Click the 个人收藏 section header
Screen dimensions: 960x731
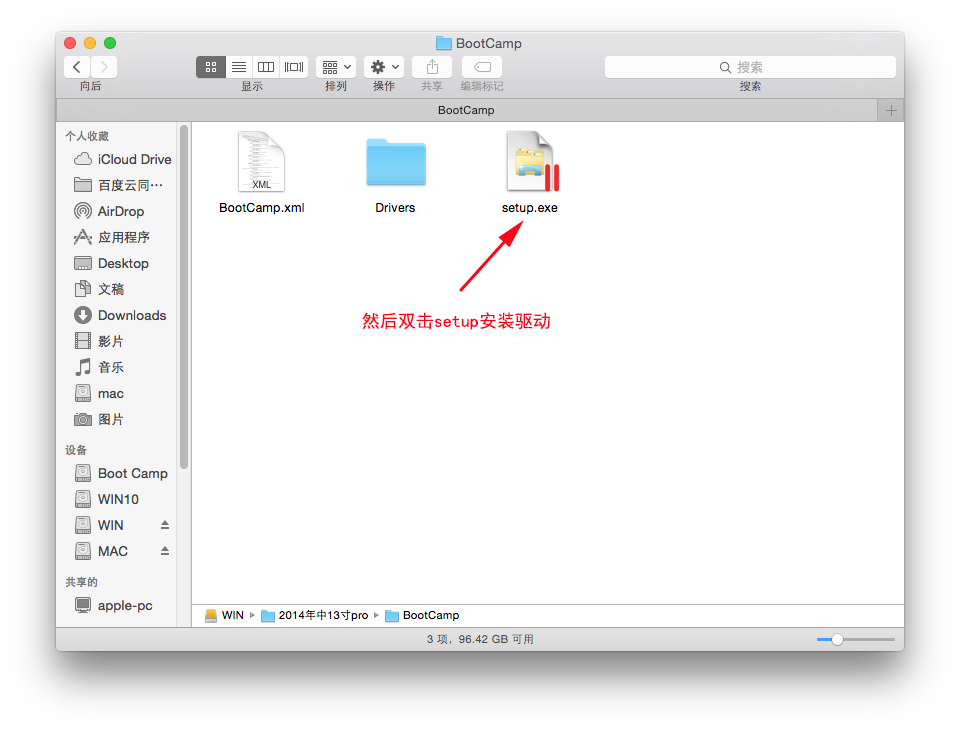(87, 136)
